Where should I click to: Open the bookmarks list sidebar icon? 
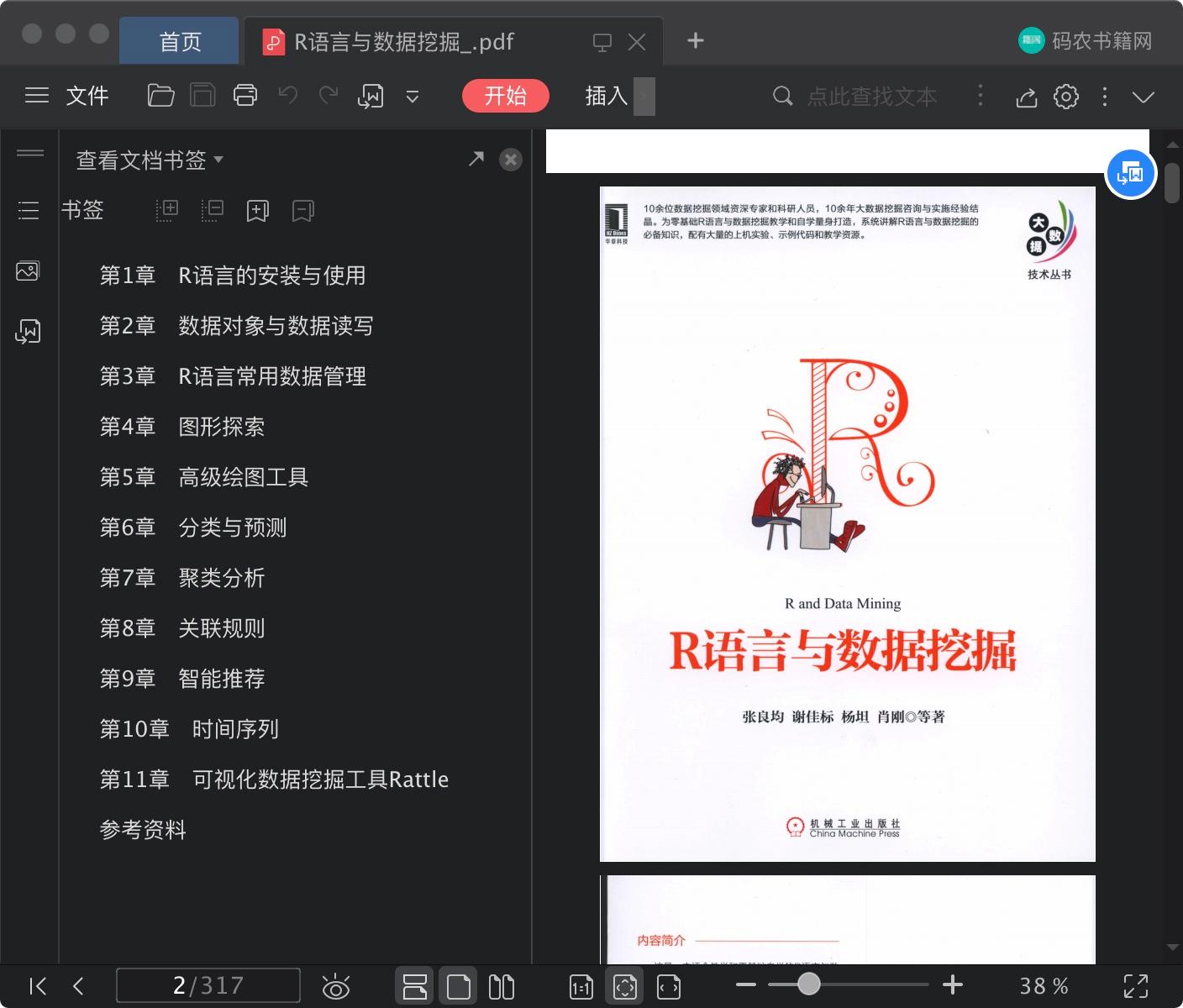click(29, 210)
